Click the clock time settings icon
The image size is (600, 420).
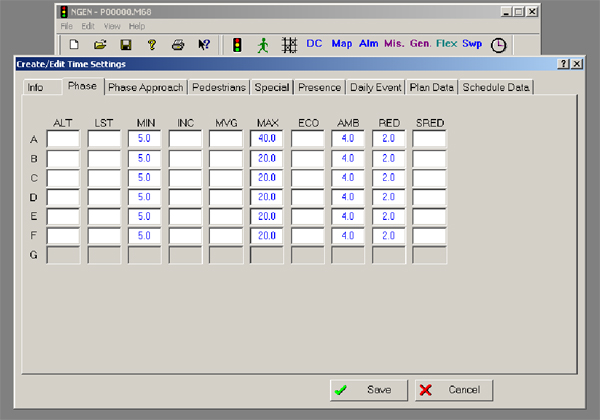pyautogui.click(x=499, y=45)
